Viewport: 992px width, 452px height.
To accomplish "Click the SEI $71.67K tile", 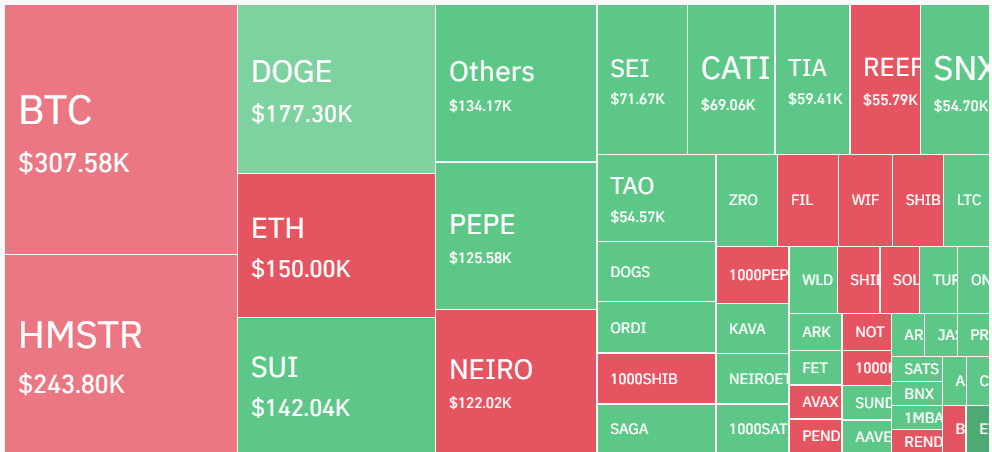I will (x=642, y=80).
